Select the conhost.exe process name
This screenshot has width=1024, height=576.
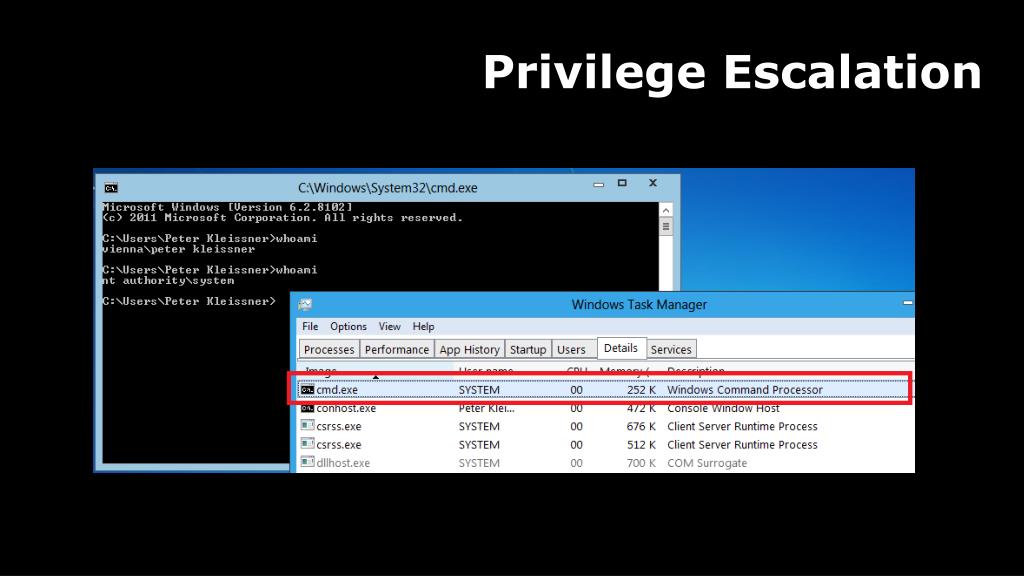click(x=346, y=408)
